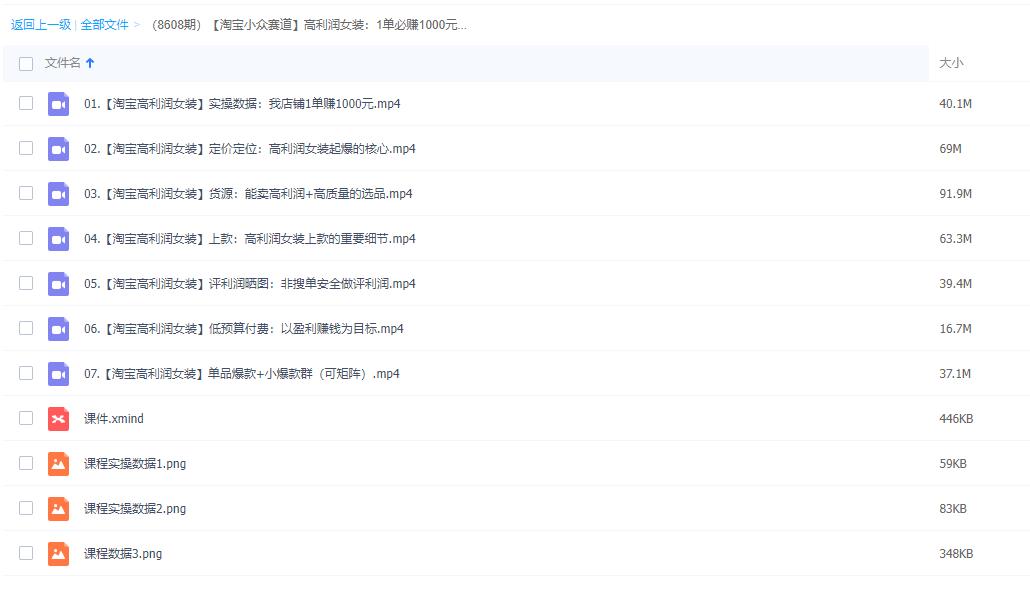Viewport: 1030px width, 592px height.
Task: Open the image 课程实操数据1.png
Action: pyautogui.click(x=135, y=464)
